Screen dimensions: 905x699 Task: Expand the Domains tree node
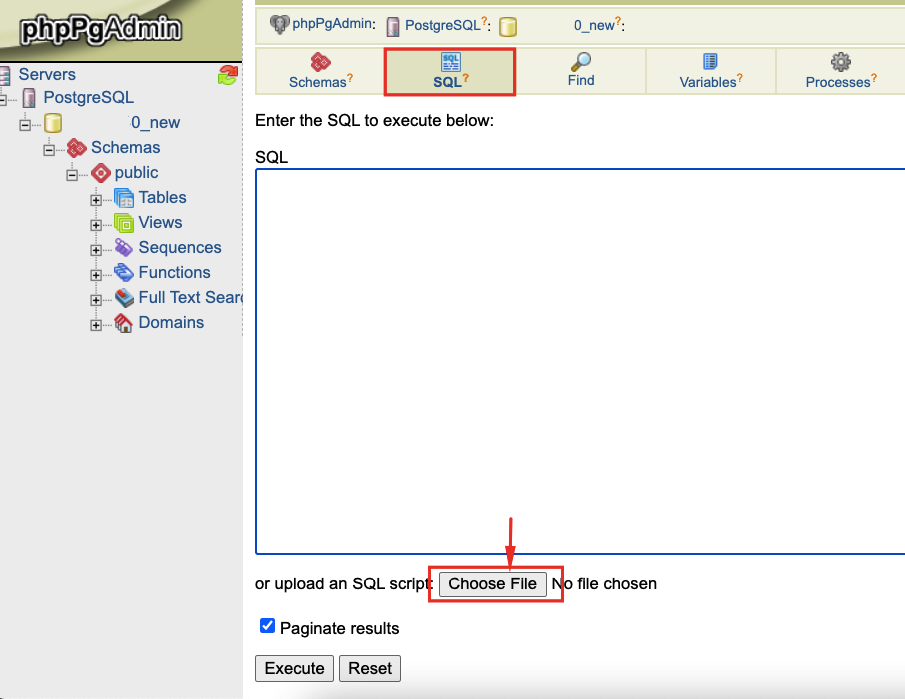pyautogui.click(x=96, y=325)
